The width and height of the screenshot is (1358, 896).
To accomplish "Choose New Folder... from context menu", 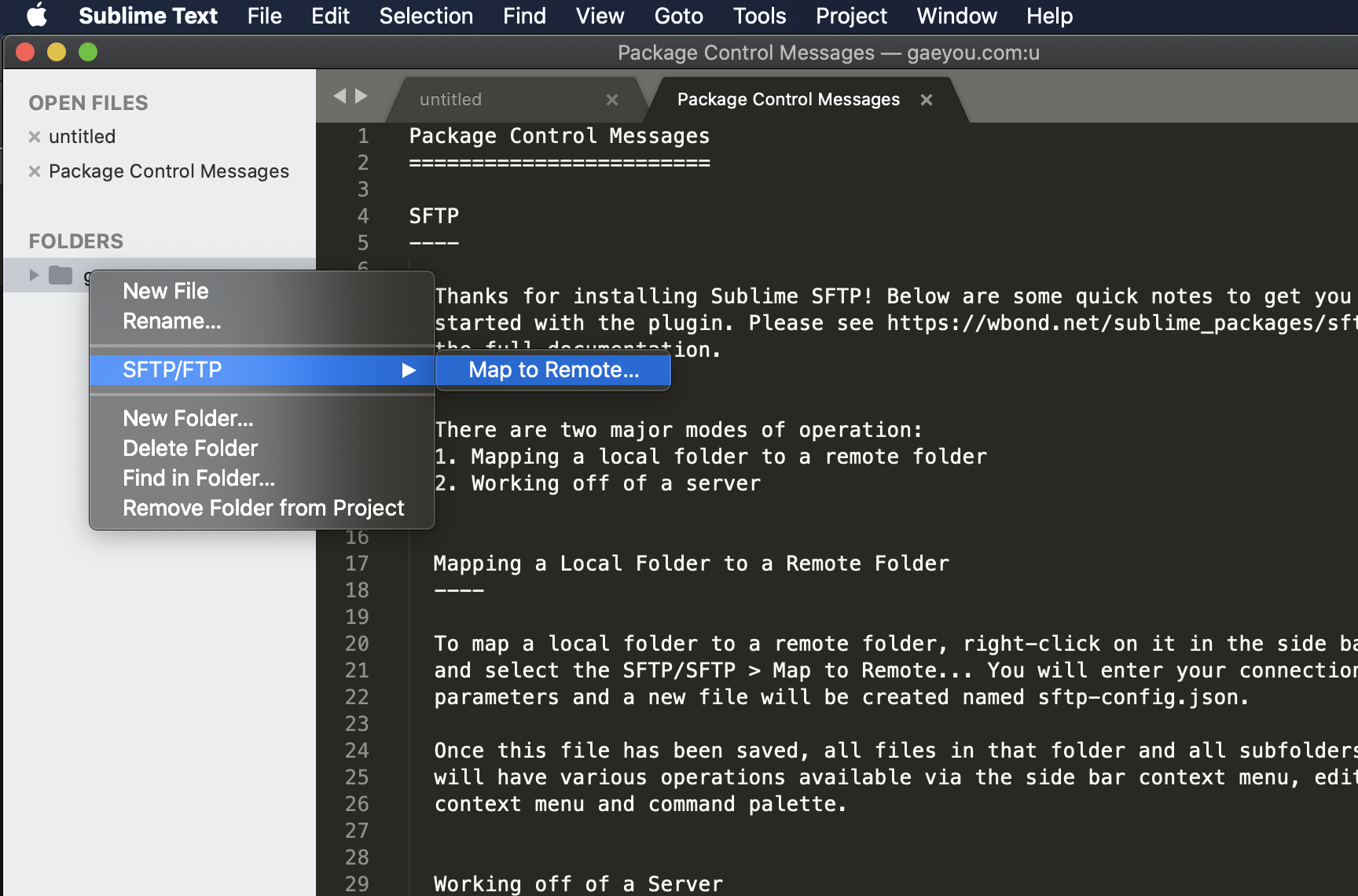I will point(262,419).
